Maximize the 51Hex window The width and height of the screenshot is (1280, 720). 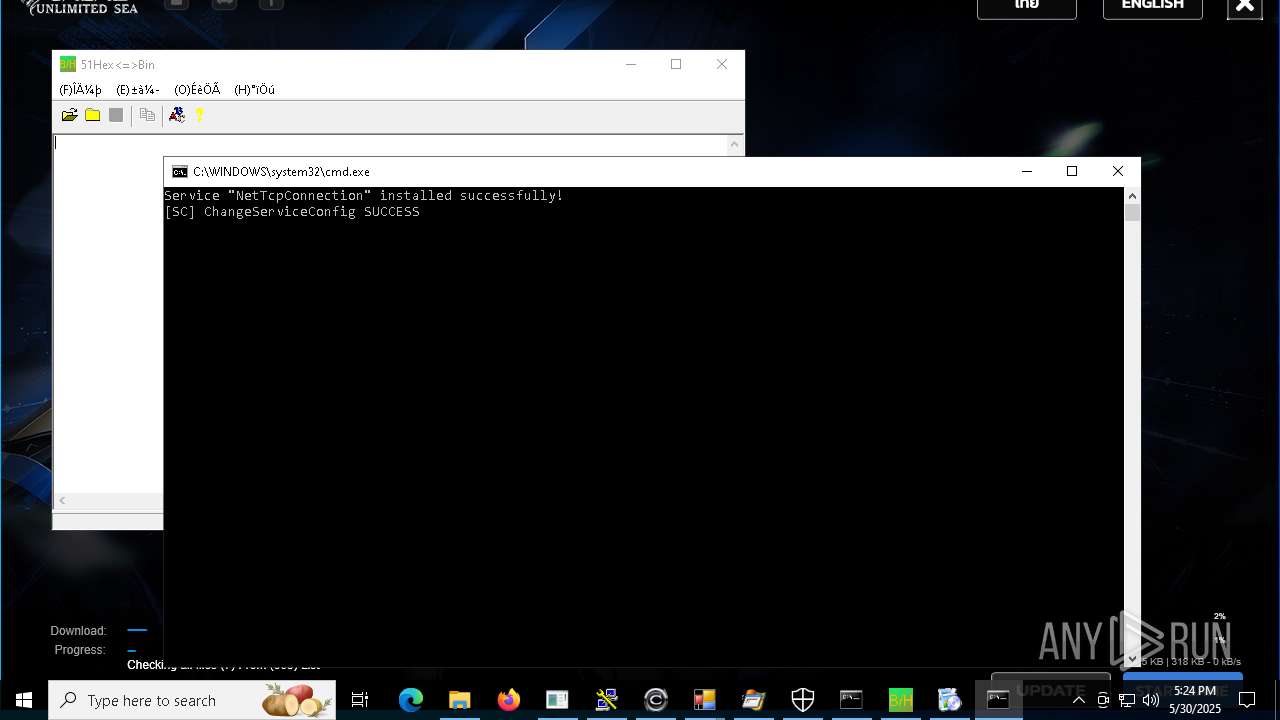(676, 65)
